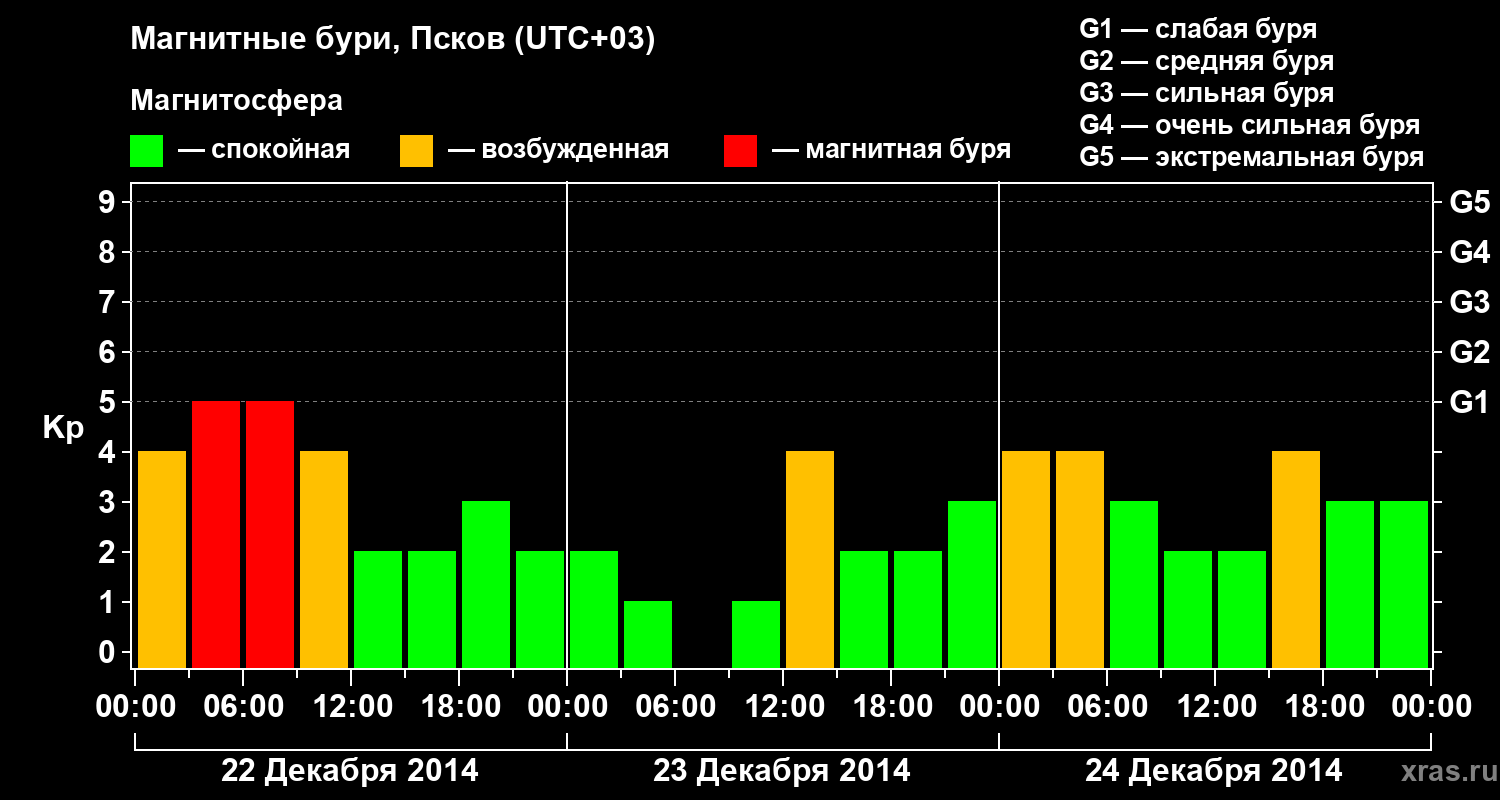This screenshot has width=1500, height=800.
Task: Click the G3 label on the right scale
Action: pyautogui.click(x=1470, y=303)
